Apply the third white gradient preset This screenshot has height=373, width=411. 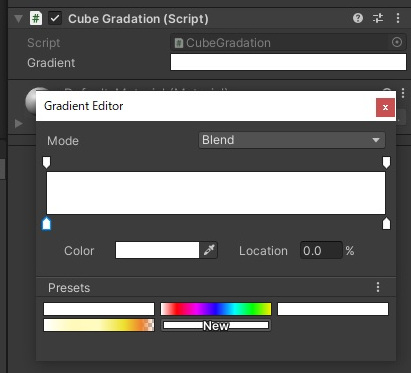point(333,309)
